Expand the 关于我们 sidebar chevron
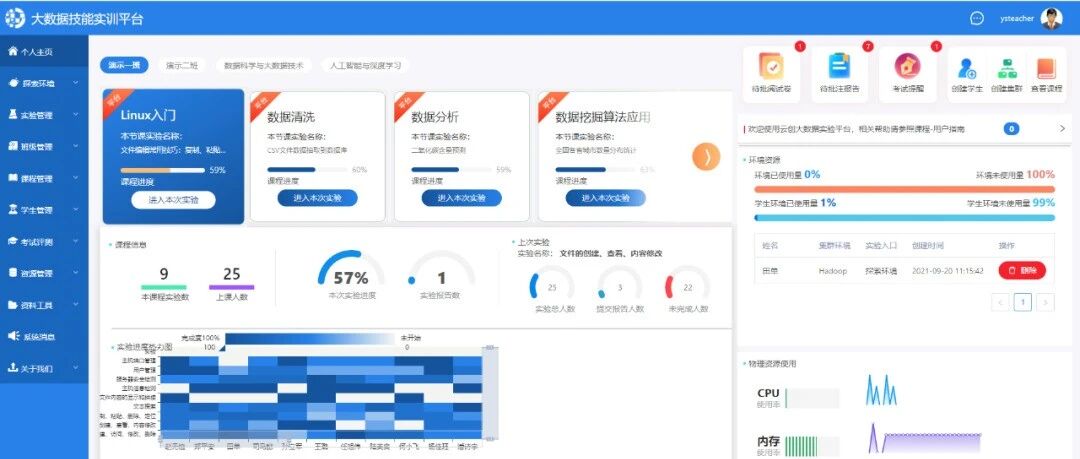This screenshot has height=459, width=1080. [76, 369]
